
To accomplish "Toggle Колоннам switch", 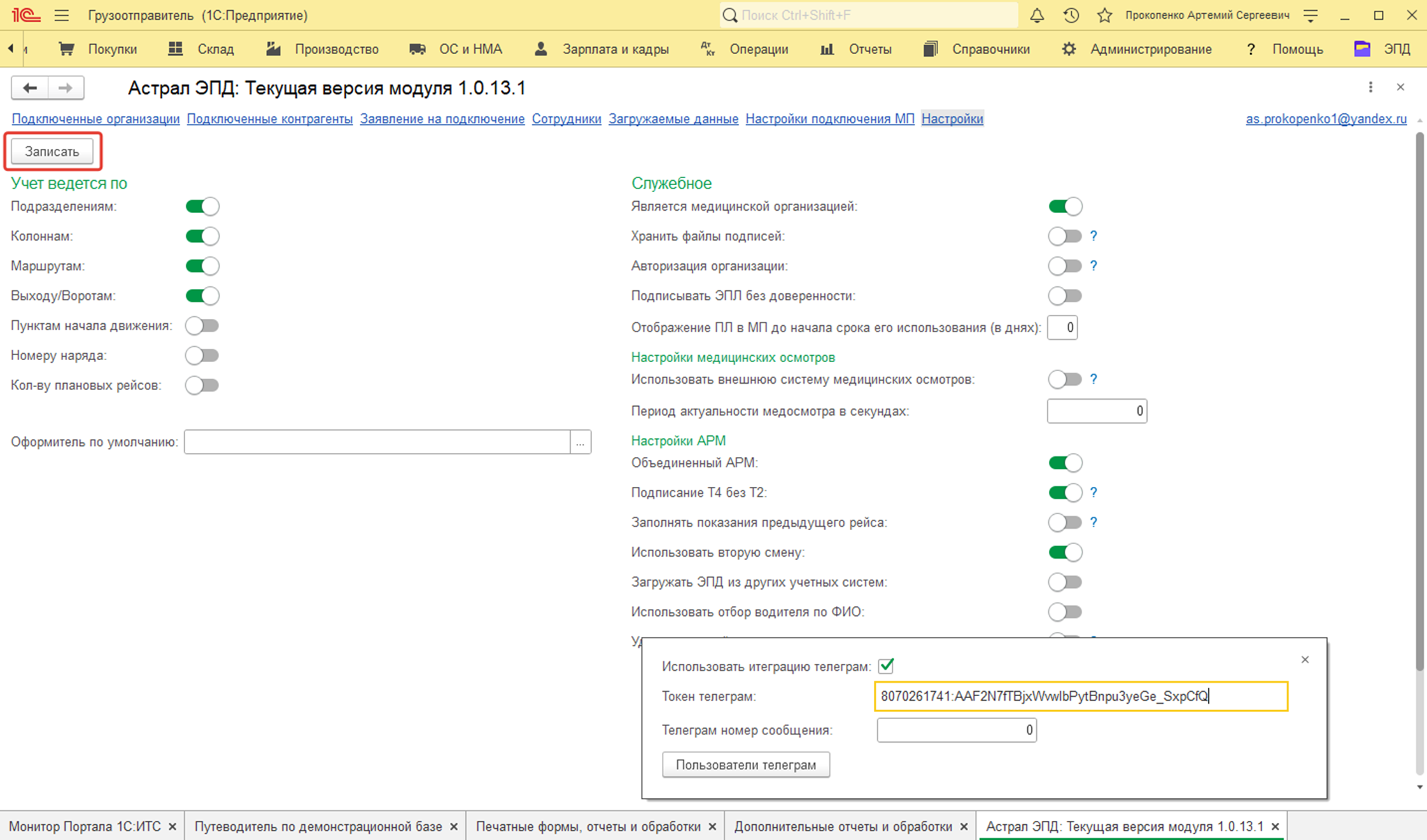I will [x=202, y=236].
